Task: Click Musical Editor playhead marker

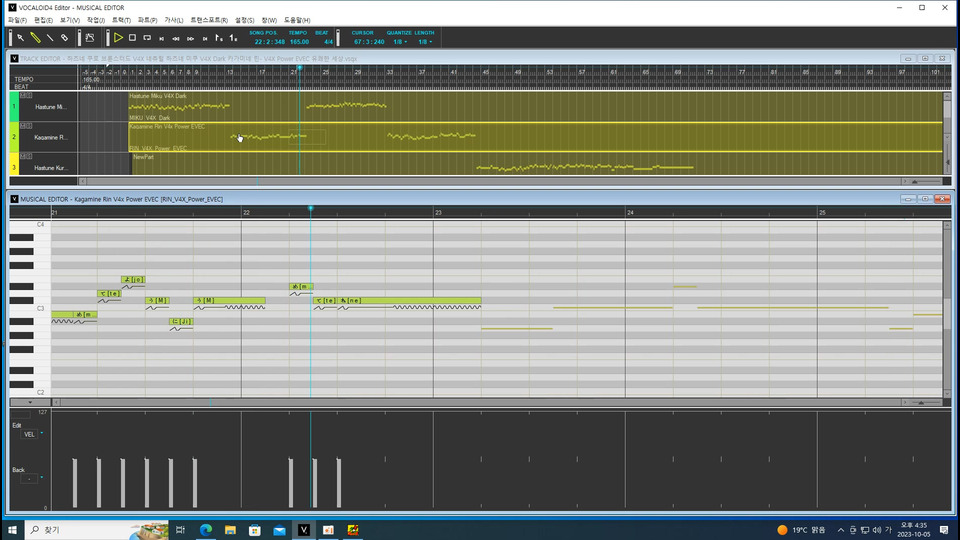Action: click(x=310, y=209)
